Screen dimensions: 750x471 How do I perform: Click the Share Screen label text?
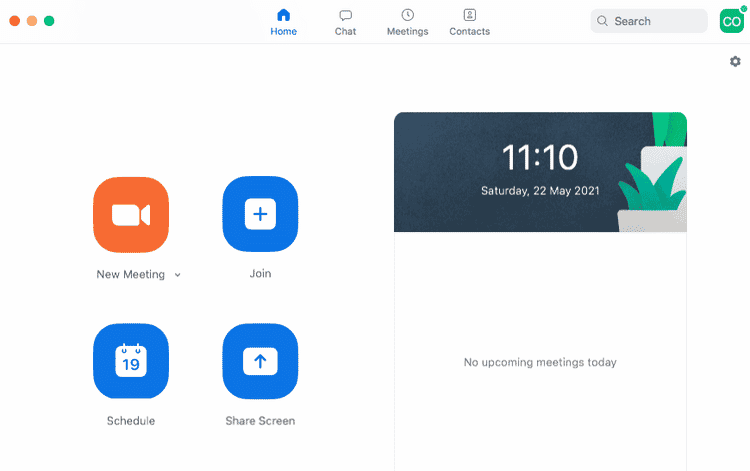[260, 421]
